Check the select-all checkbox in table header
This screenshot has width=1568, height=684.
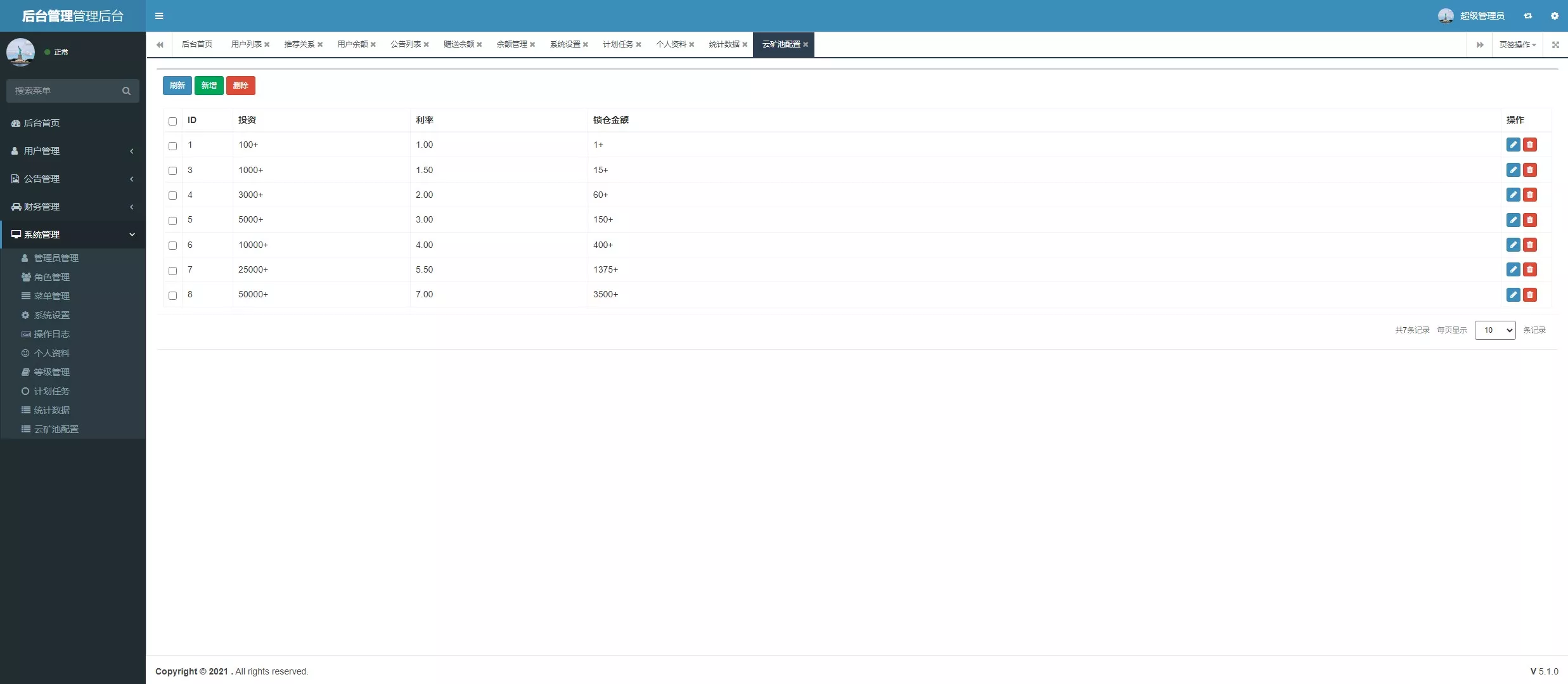click(x=172, y=121)
